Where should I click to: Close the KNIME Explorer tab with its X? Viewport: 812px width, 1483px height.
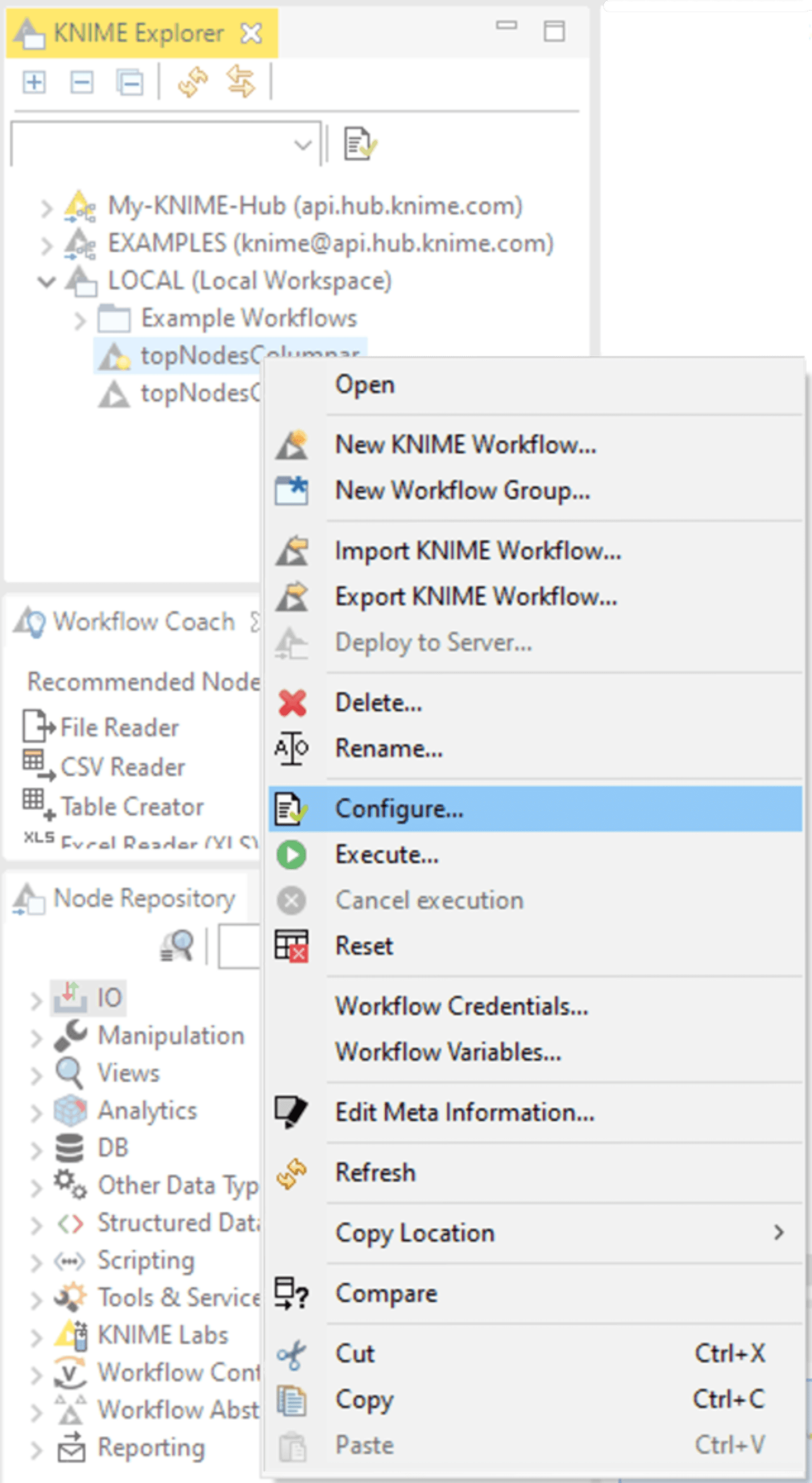(252, 33)
